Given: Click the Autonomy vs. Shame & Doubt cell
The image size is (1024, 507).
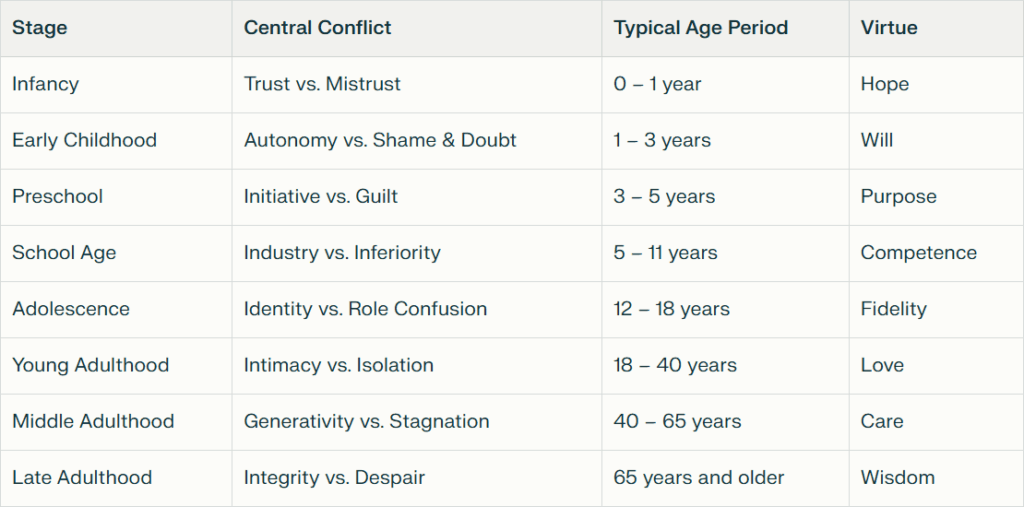Looking at the screenshot, I should (380, 140).
